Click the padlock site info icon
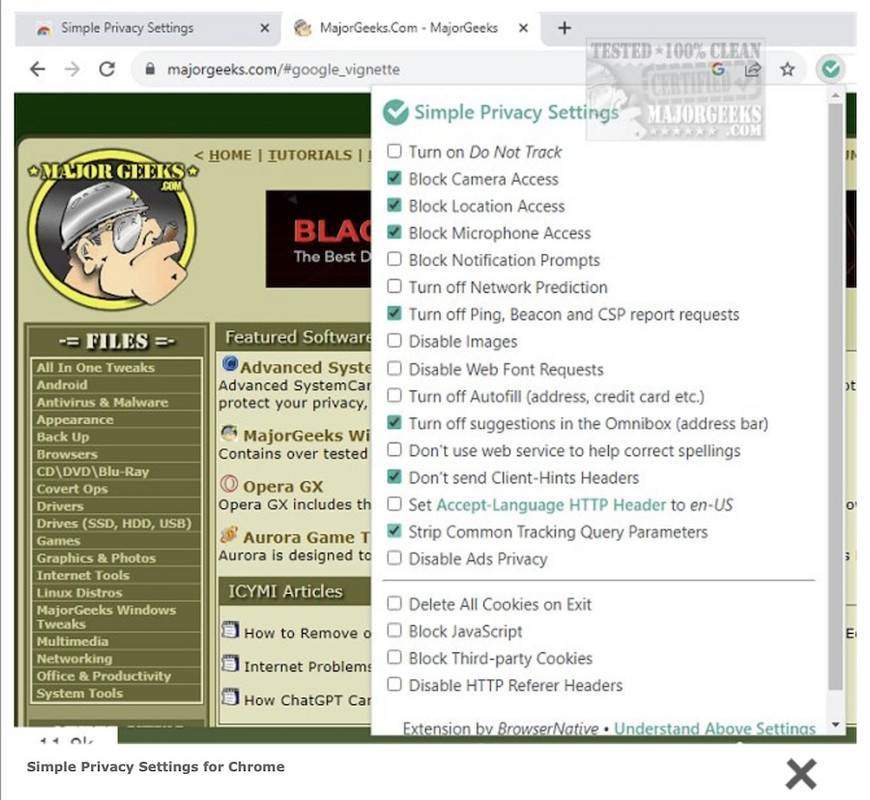The height and width of the screenshot is (800, 870). pos(149,69)
